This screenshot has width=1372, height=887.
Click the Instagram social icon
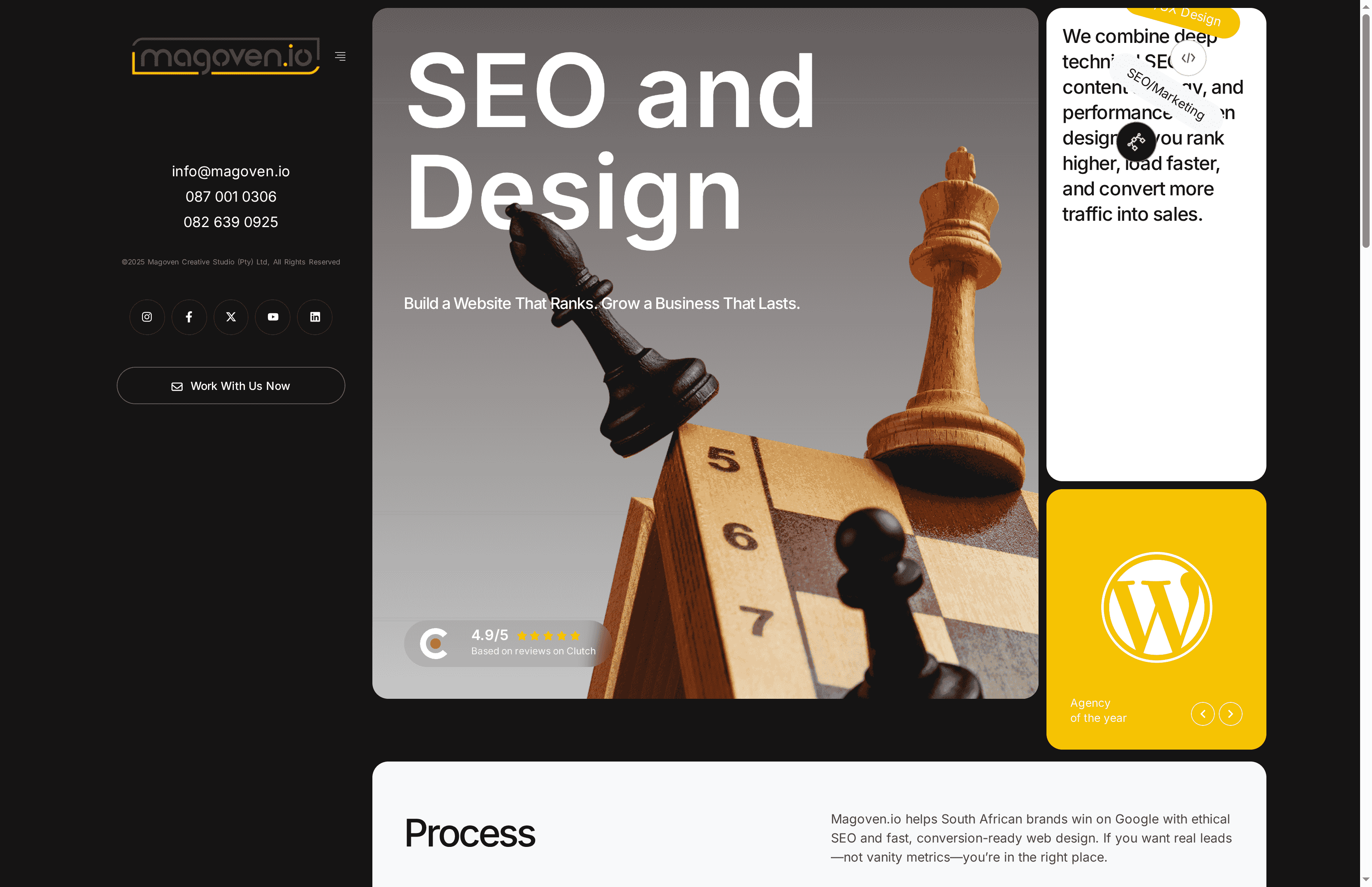[147, 317]
